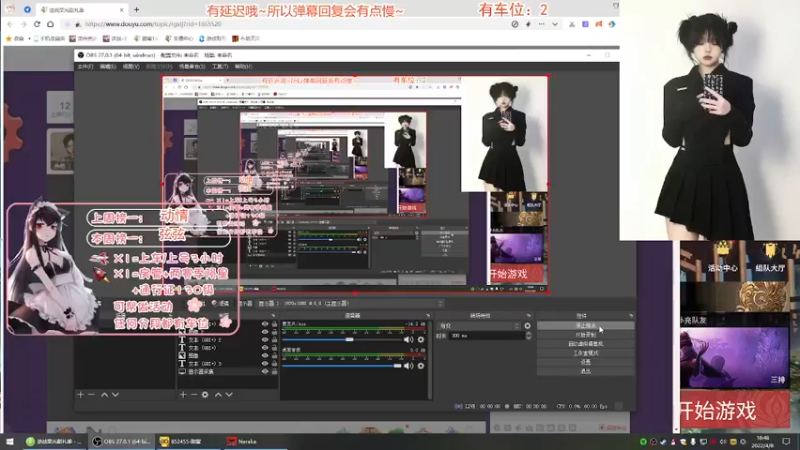Move scene up in Scenes panel

click(104, 394)
